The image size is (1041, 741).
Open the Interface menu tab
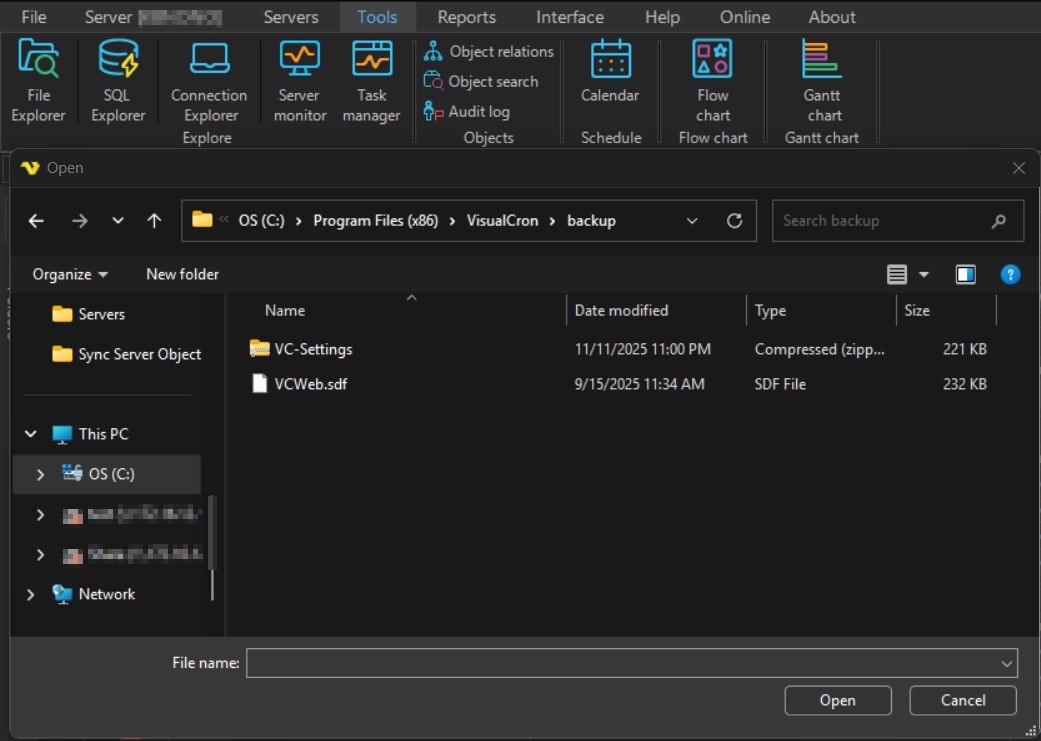pyautogui.click(x=570, y=17)
